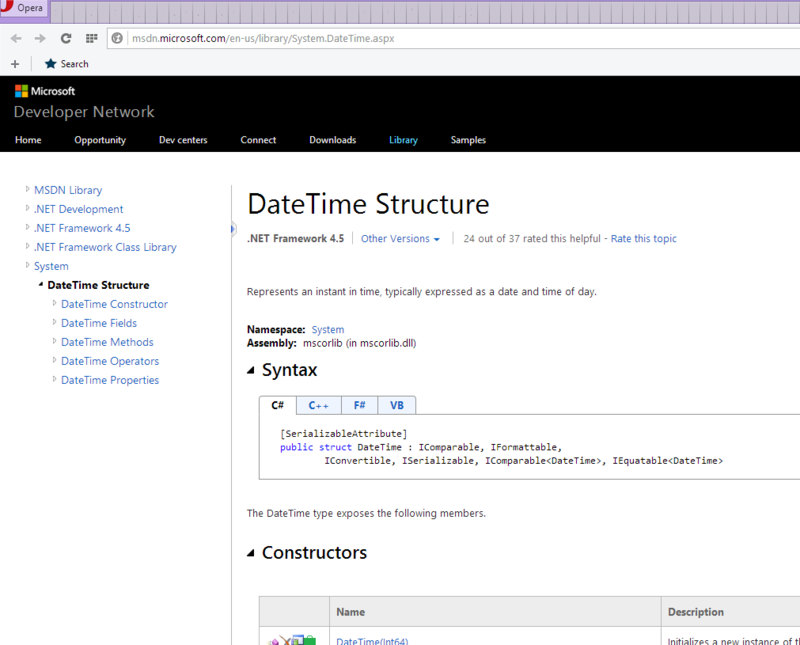Viewport: 800px width, 645px height.
Task: Click the DateTime Structure page heading
Action: [368, 204]
